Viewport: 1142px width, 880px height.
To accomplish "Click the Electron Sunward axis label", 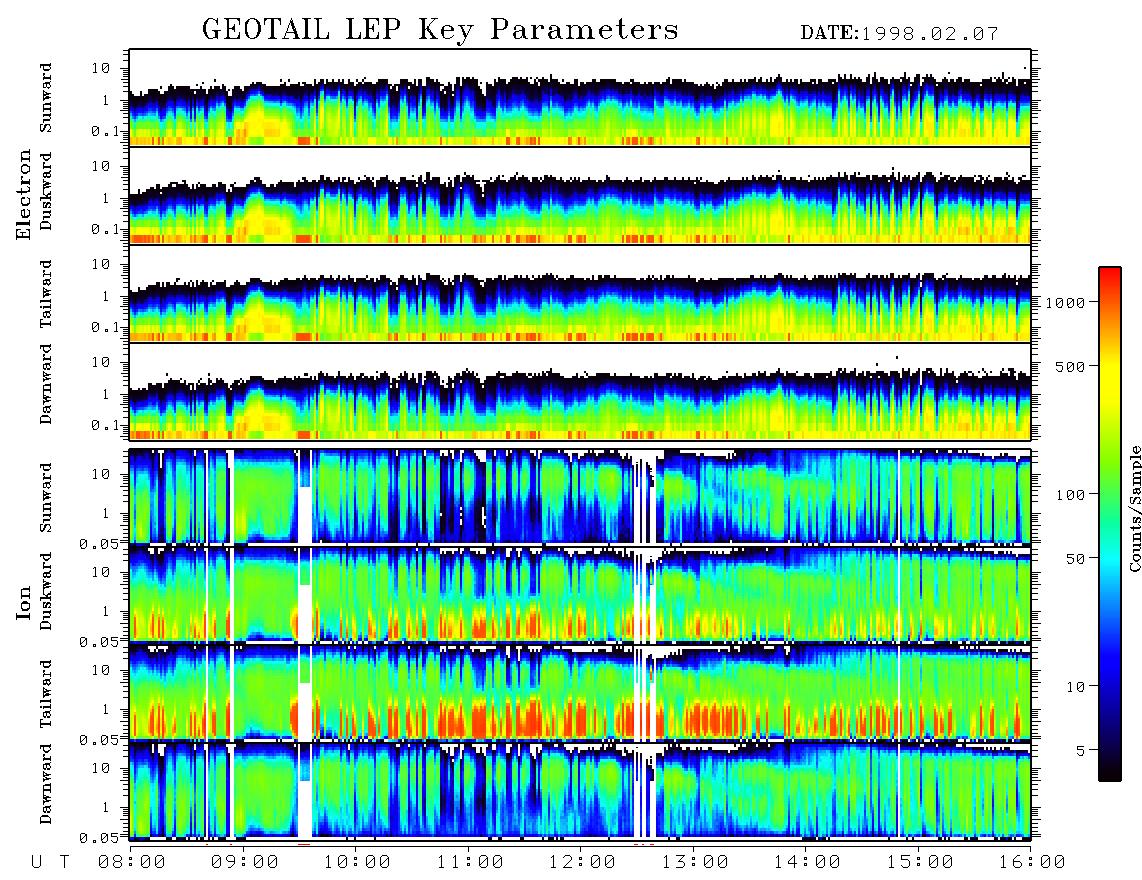I will point(46,98).
